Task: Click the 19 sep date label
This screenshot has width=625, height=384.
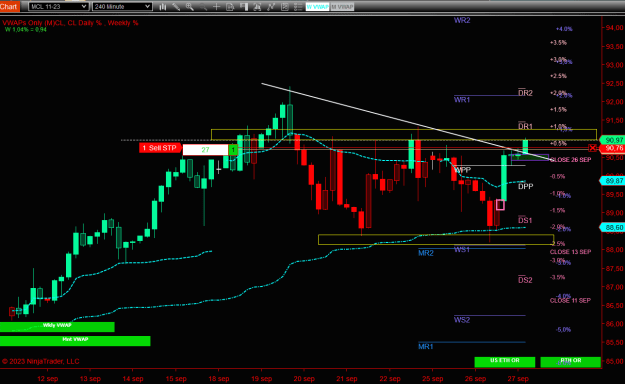Action: pyautogui.click(x=261, y=378)
